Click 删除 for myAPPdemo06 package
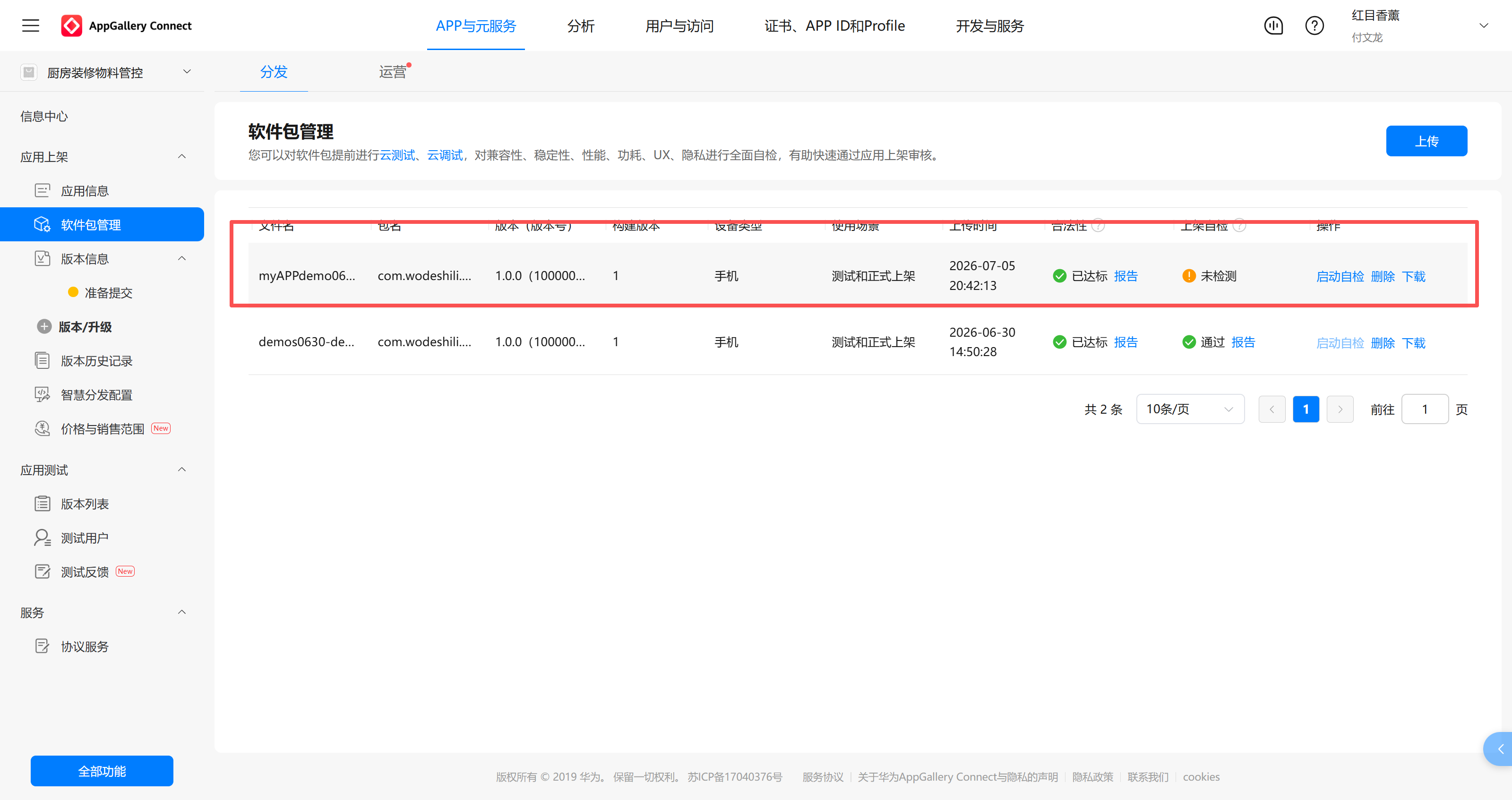This screenshot has width=1512, height=800. pyautogui.click(x=1383, y=276)
